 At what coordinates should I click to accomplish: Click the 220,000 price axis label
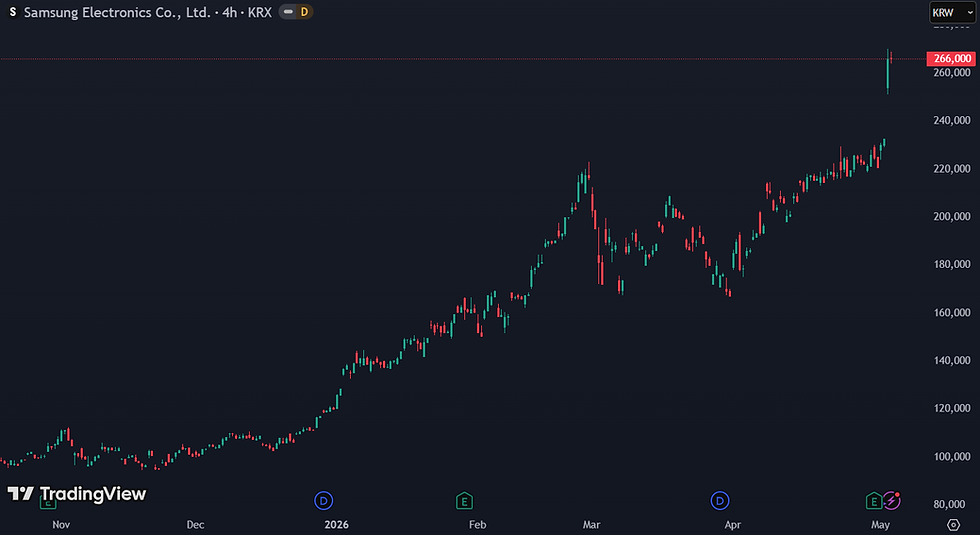(x=951, y=169)
